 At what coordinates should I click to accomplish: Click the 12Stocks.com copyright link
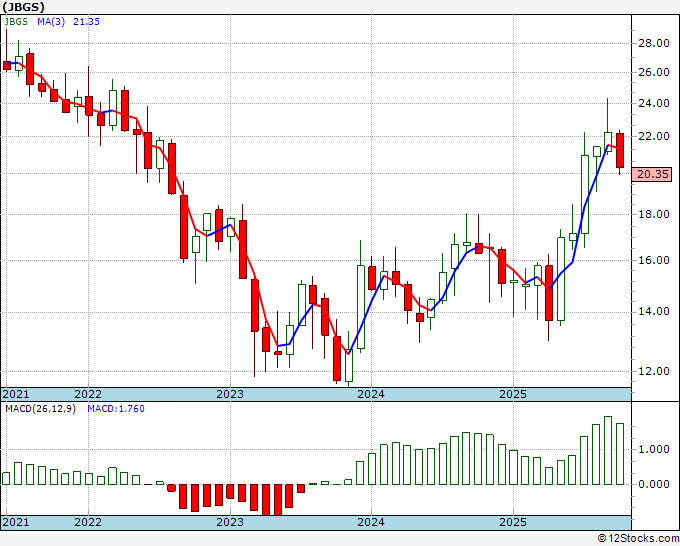(638, 539)
